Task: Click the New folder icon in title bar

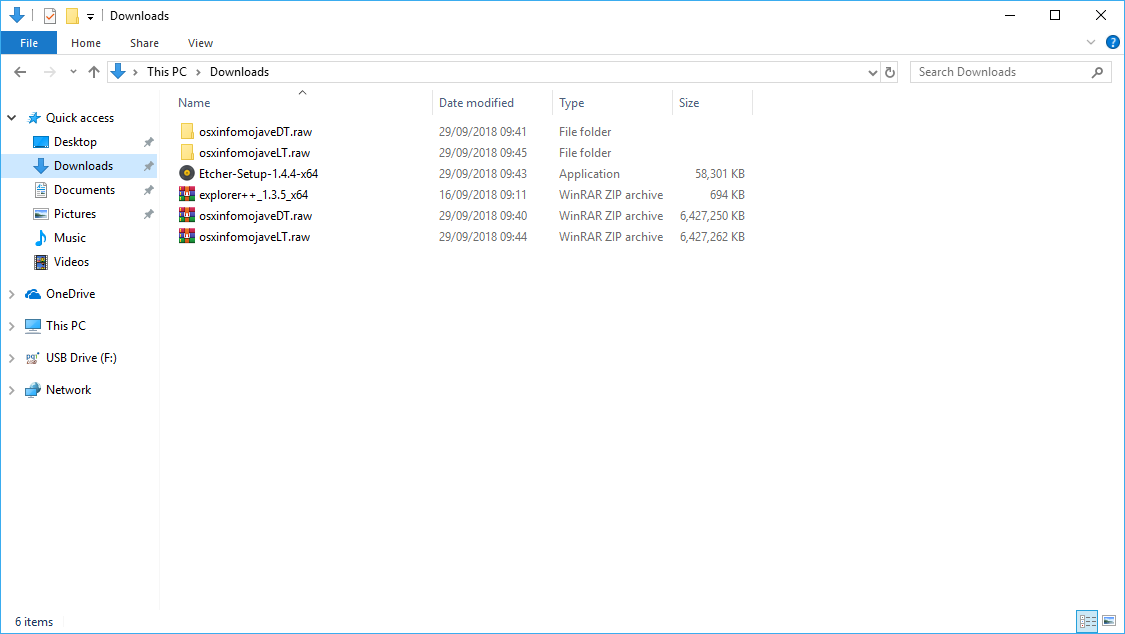Action: 72,16
